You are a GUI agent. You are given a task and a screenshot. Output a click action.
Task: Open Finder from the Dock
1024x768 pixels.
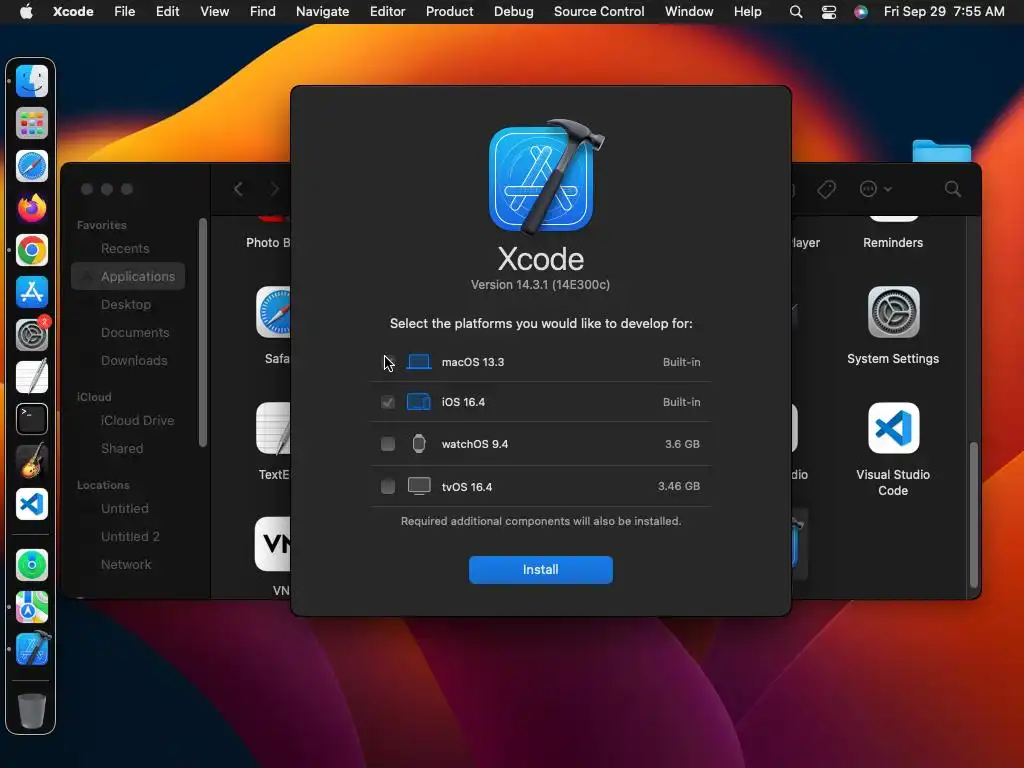tap(31, 81)
